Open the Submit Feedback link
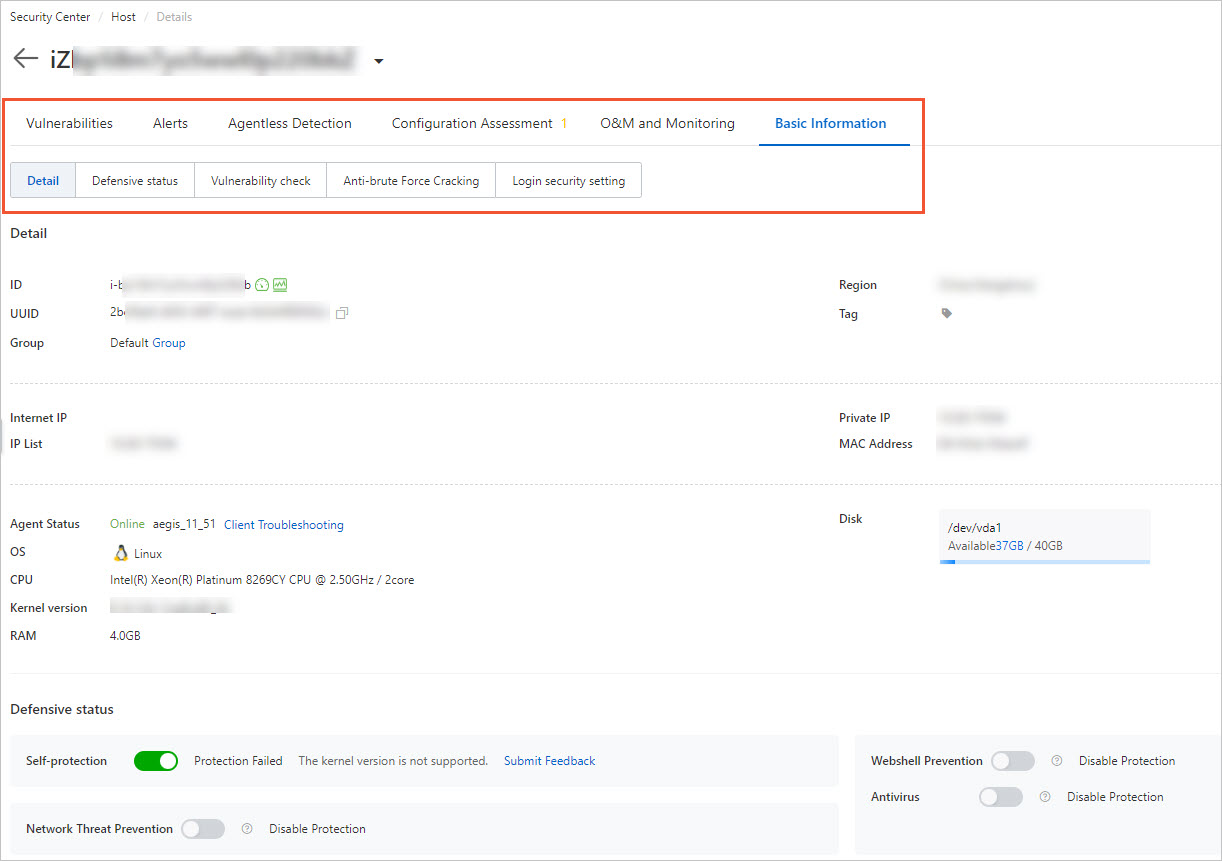The height and width of the screenshot is (861, 1222). (549, 761)
